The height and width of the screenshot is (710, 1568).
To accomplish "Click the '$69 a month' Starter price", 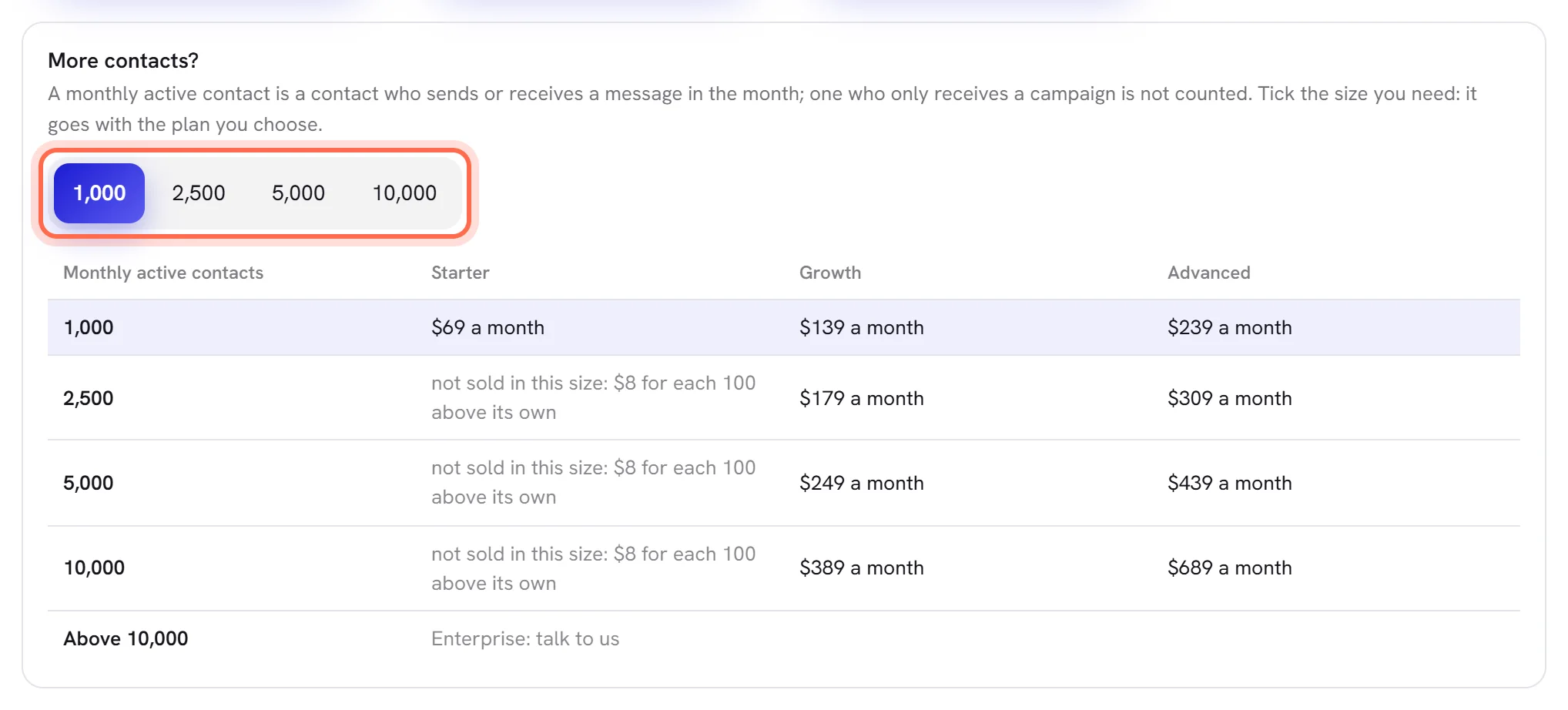I will (487, 327).
